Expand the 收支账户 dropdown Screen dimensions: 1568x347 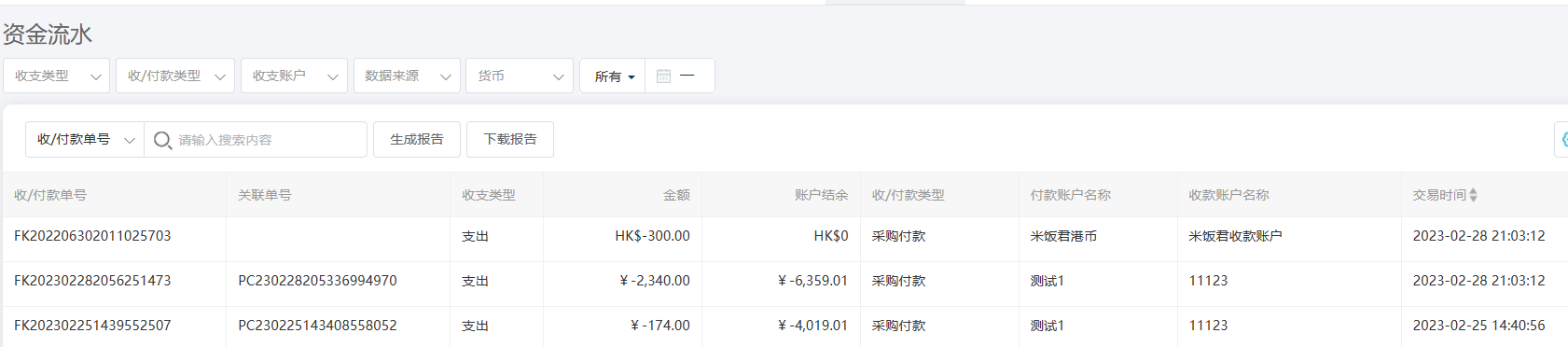294,76
